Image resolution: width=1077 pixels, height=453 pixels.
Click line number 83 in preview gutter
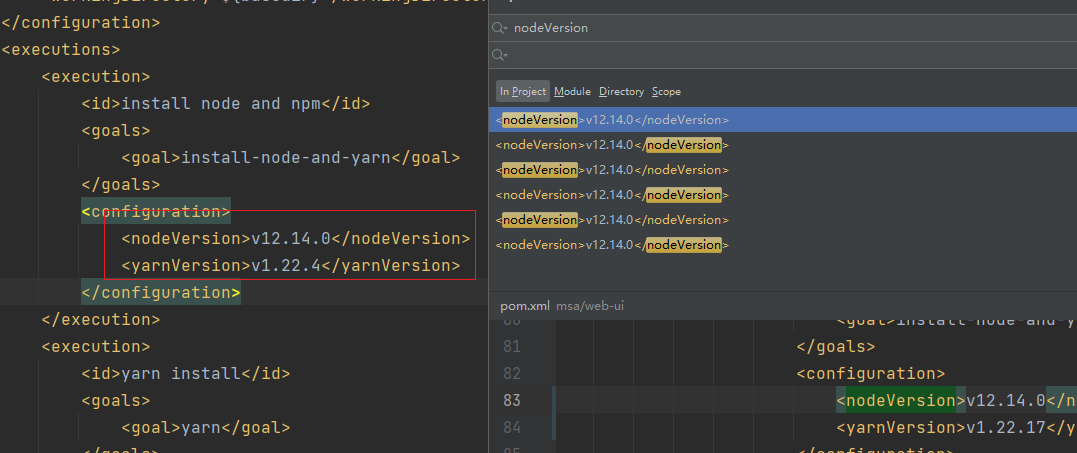512,400
